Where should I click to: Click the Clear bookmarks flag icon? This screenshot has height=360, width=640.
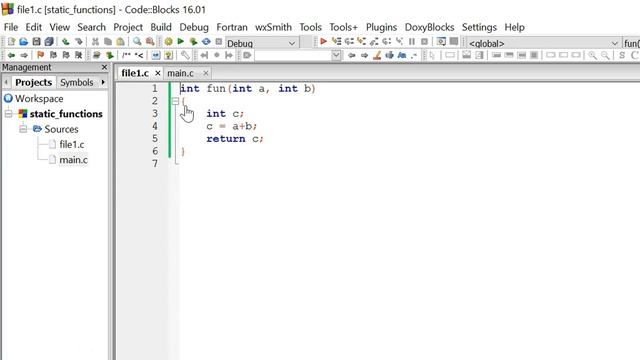point(78,55)
